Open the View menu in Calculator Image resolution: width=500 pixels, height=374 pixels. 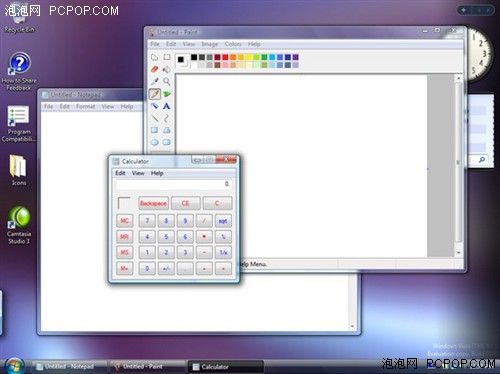(138, 173)
